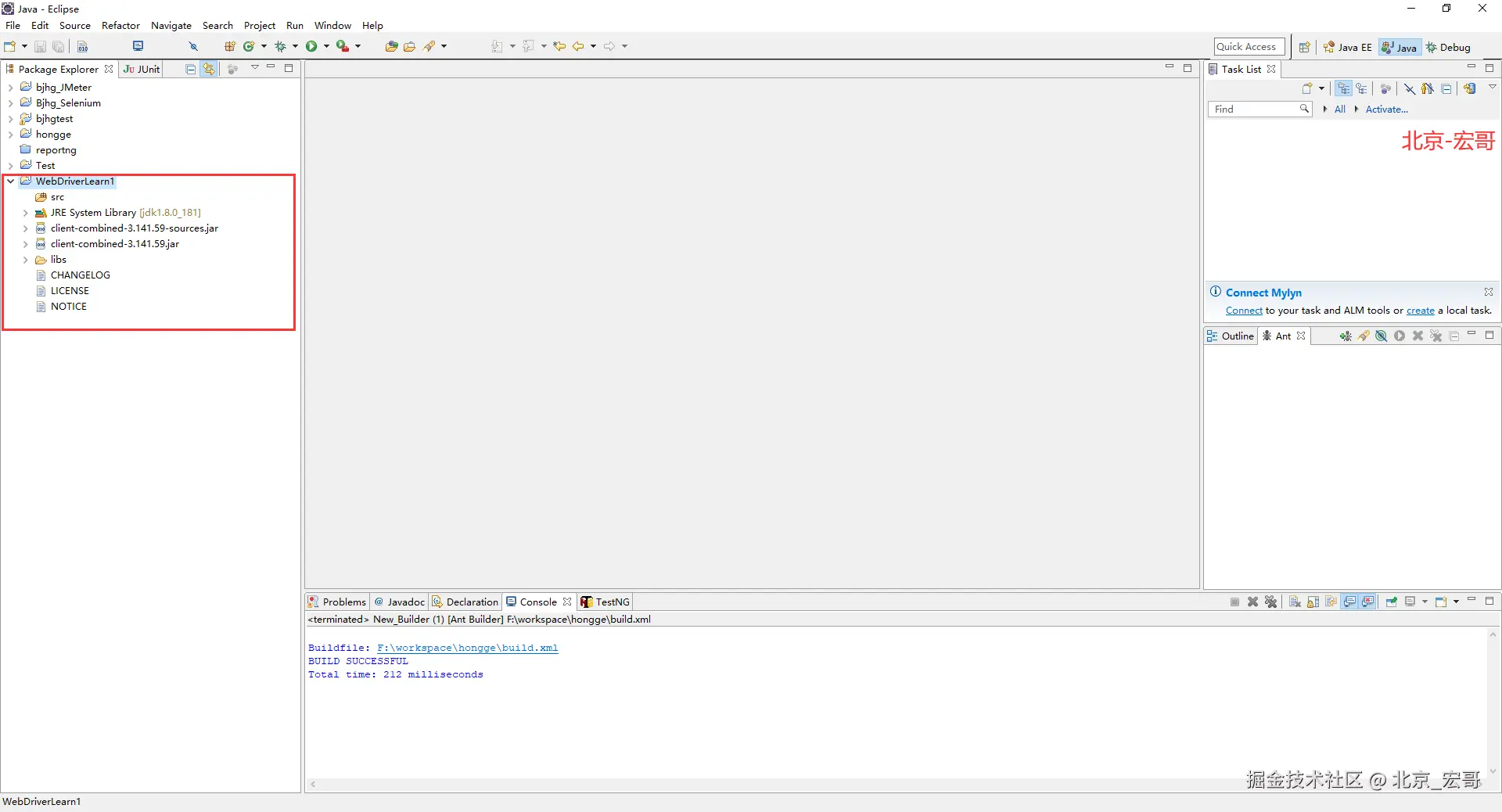Toggle Show Console on Standard Error change

click(1368, 602)
